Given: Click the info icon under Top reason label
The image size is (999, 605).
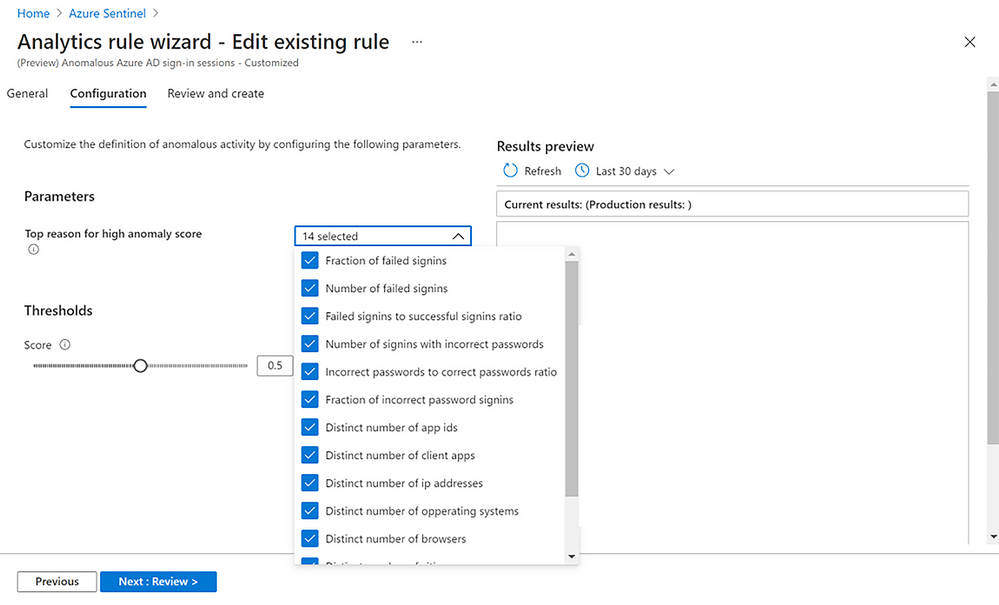Looking at the screenshot, I should [x=33, y=250].
